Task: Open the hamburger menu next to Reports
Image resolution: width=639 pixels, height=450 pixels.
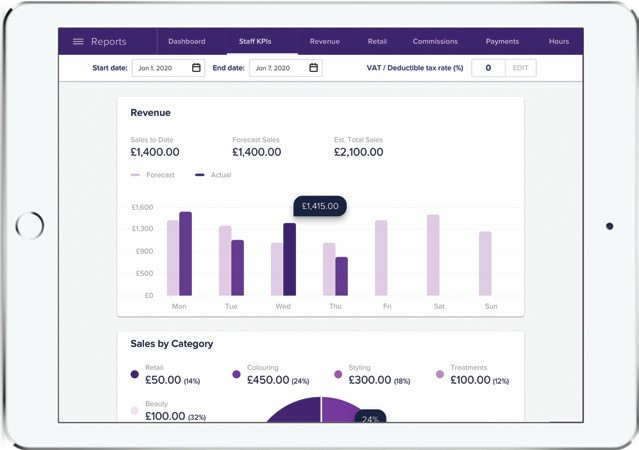Action: coord(78,42)
